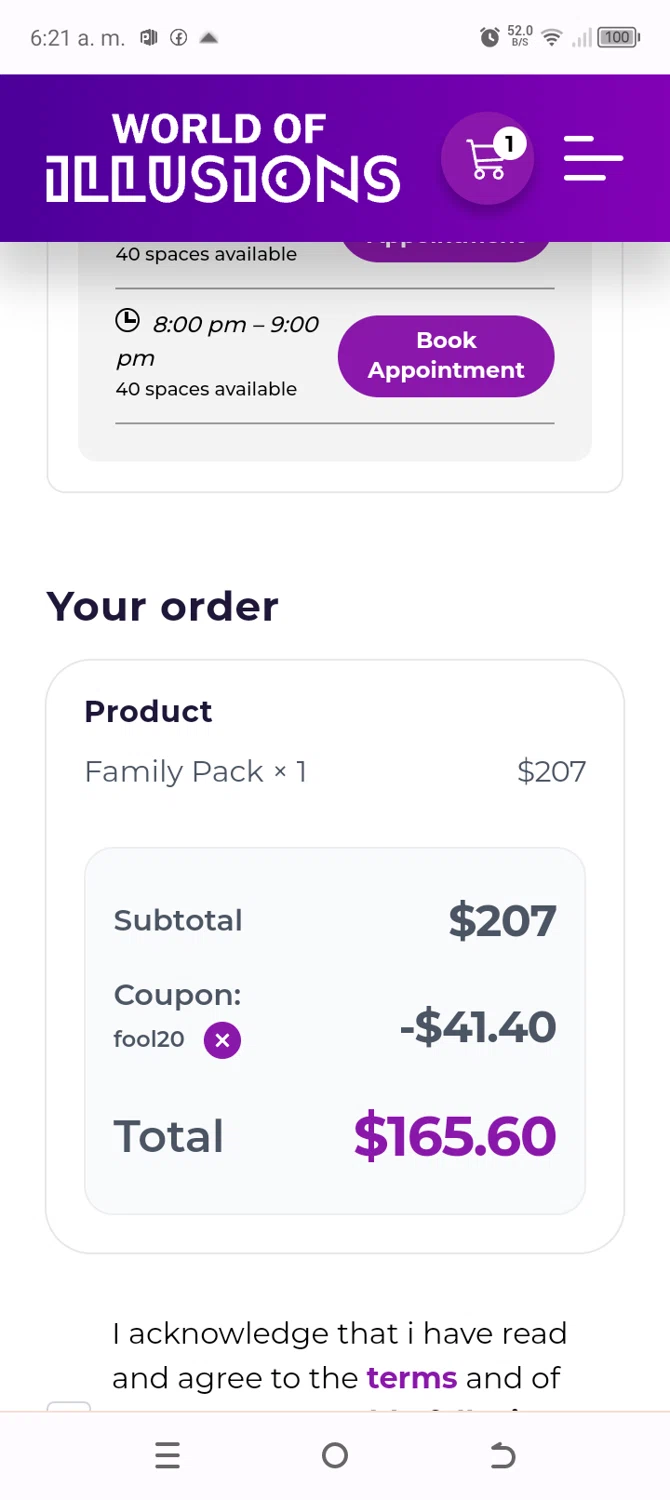Tap the cart item count badge
This screenshot has height=1500, width=670.
click(509, 144)
